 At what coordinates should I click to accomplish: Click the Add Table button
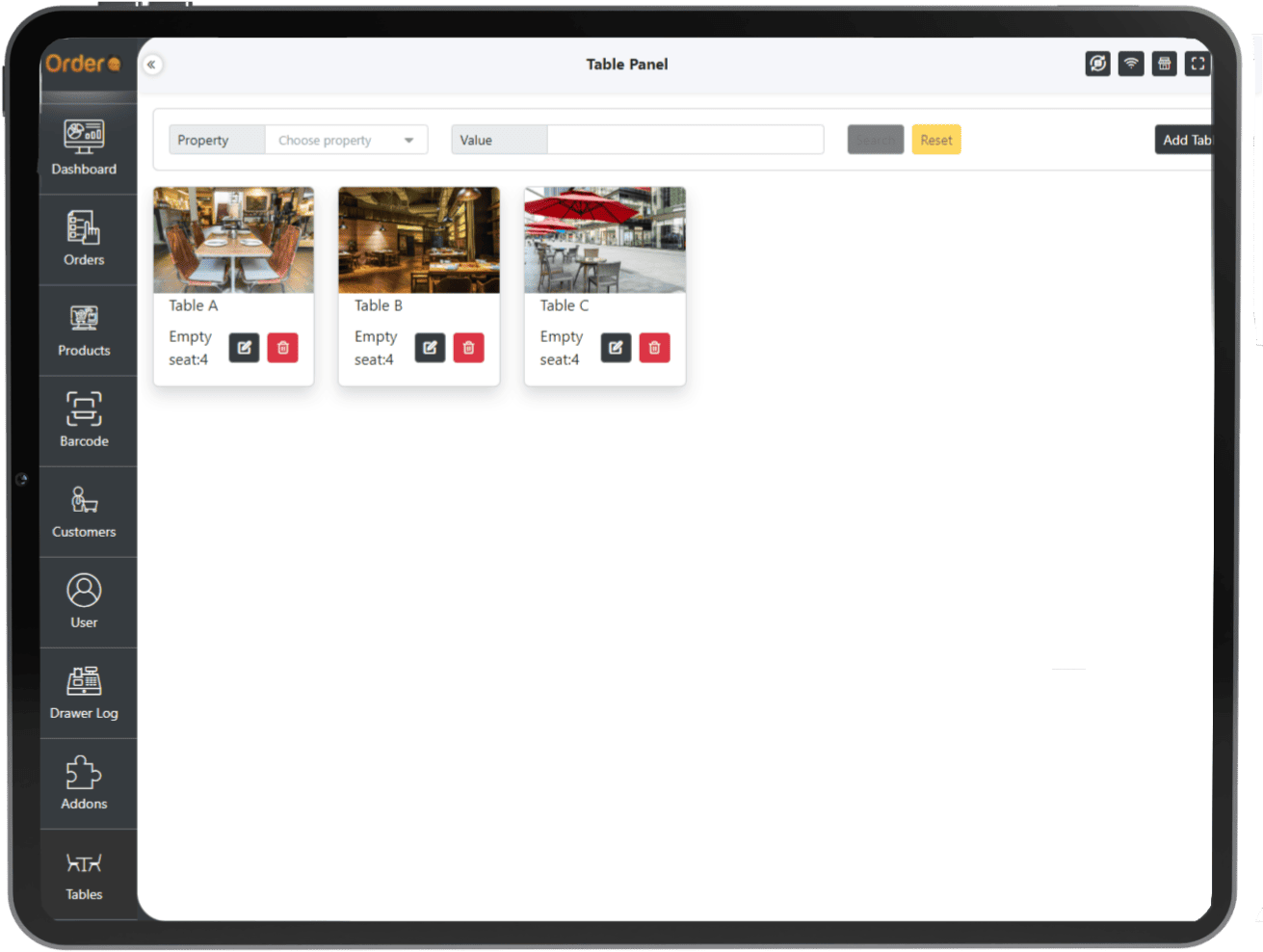pos(1184,140)
